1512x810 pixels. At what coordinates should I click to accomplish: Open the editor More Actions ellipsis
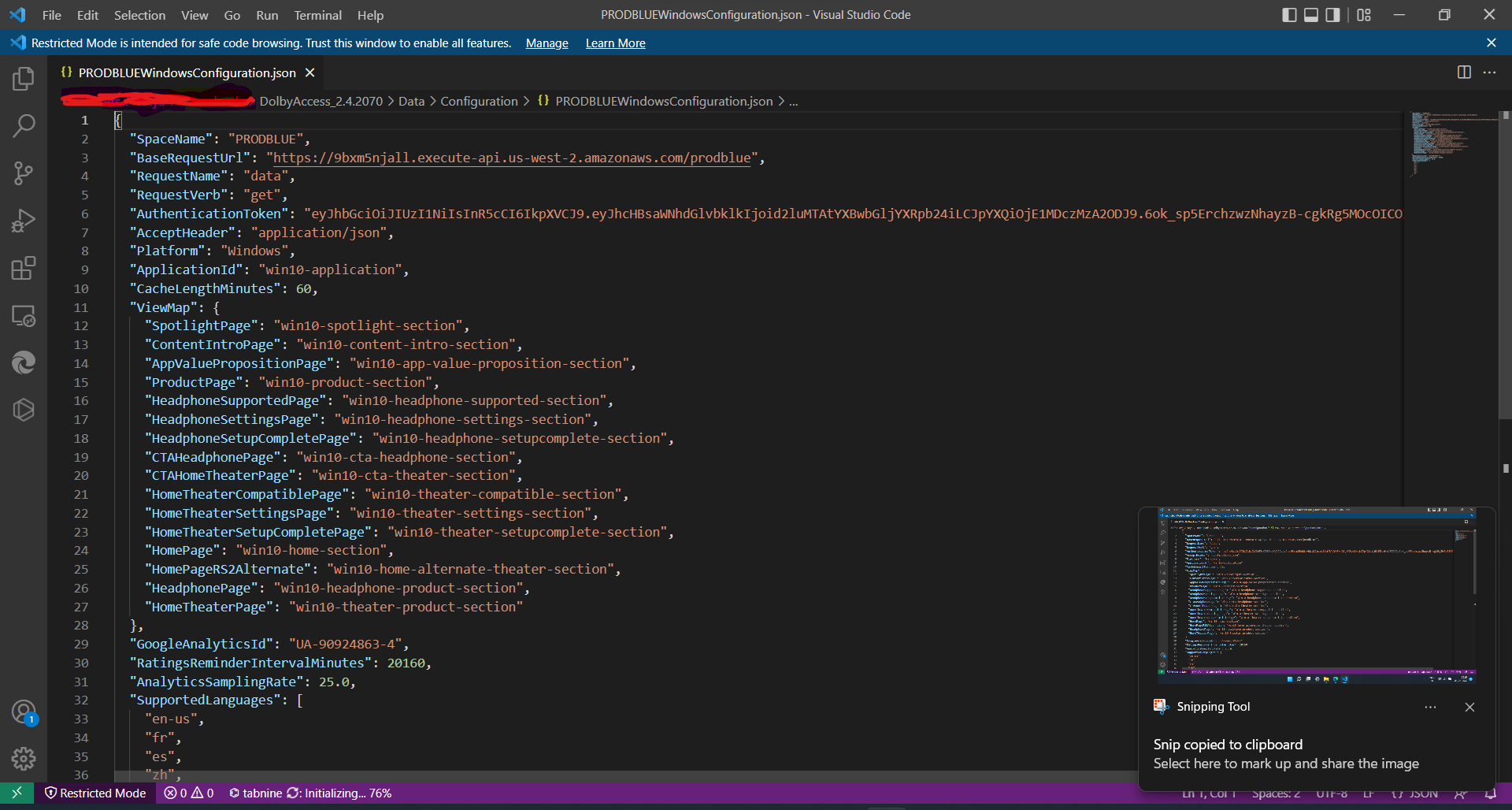point(1489,72)
